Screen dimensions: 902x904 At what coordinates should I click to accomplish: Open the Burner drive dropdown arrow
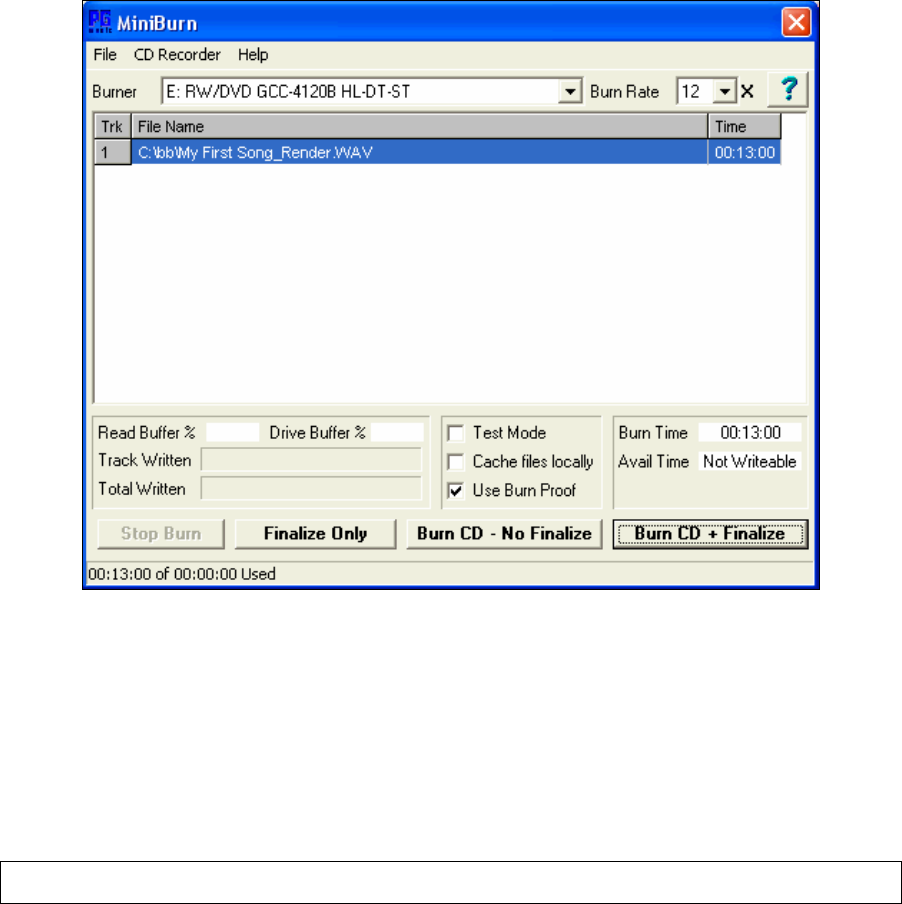(x=569, y=92)
